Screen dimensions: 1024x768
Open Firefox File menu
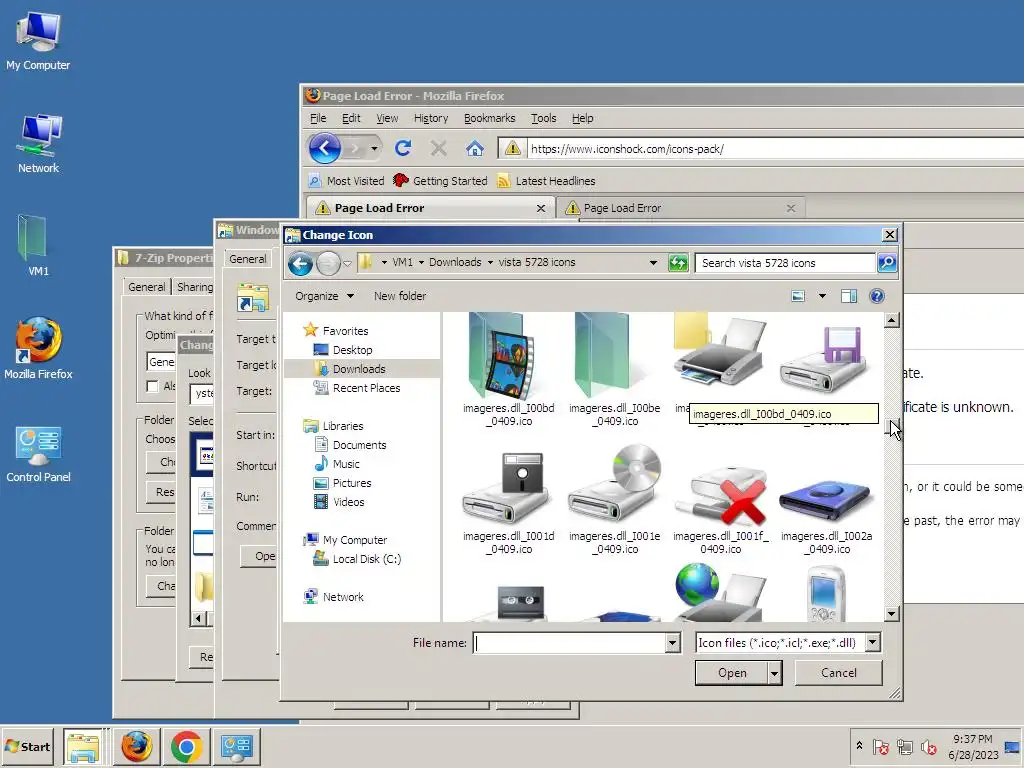pyautogui.click(x=318, y=118)
